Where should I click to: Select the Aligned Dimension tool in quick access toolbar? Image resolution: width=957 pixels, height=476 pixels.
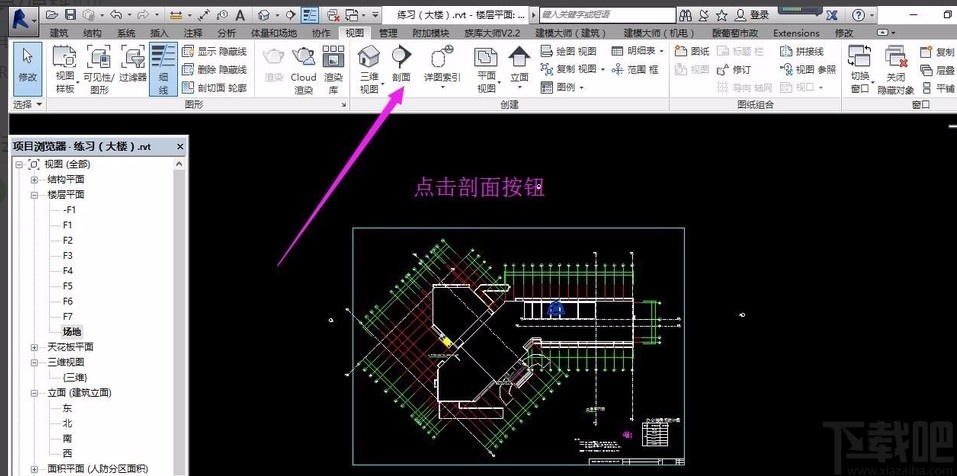[x=176, y=14]
